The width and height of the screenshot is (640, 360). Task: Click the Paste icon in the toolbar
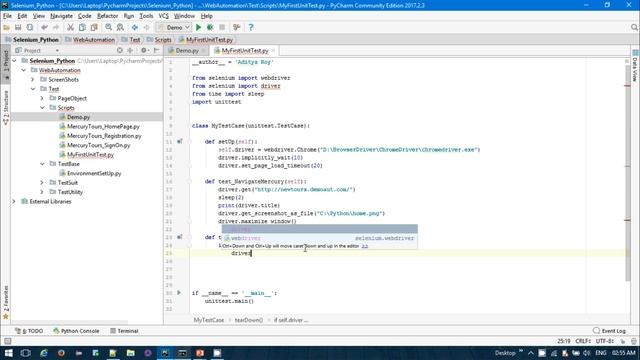pyautogui.click(x=94, y=27)
